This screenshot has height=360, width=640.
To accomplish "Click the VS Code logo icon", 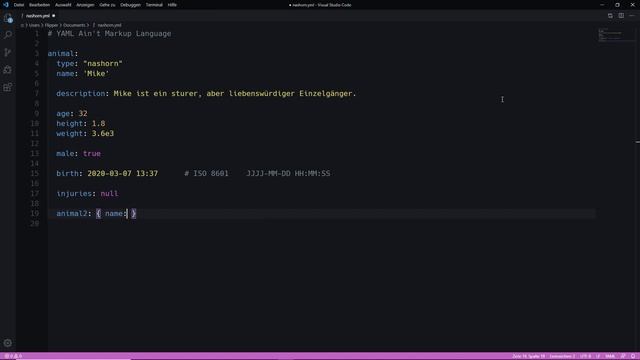I will pyautogui.click(x=6, y=5).
